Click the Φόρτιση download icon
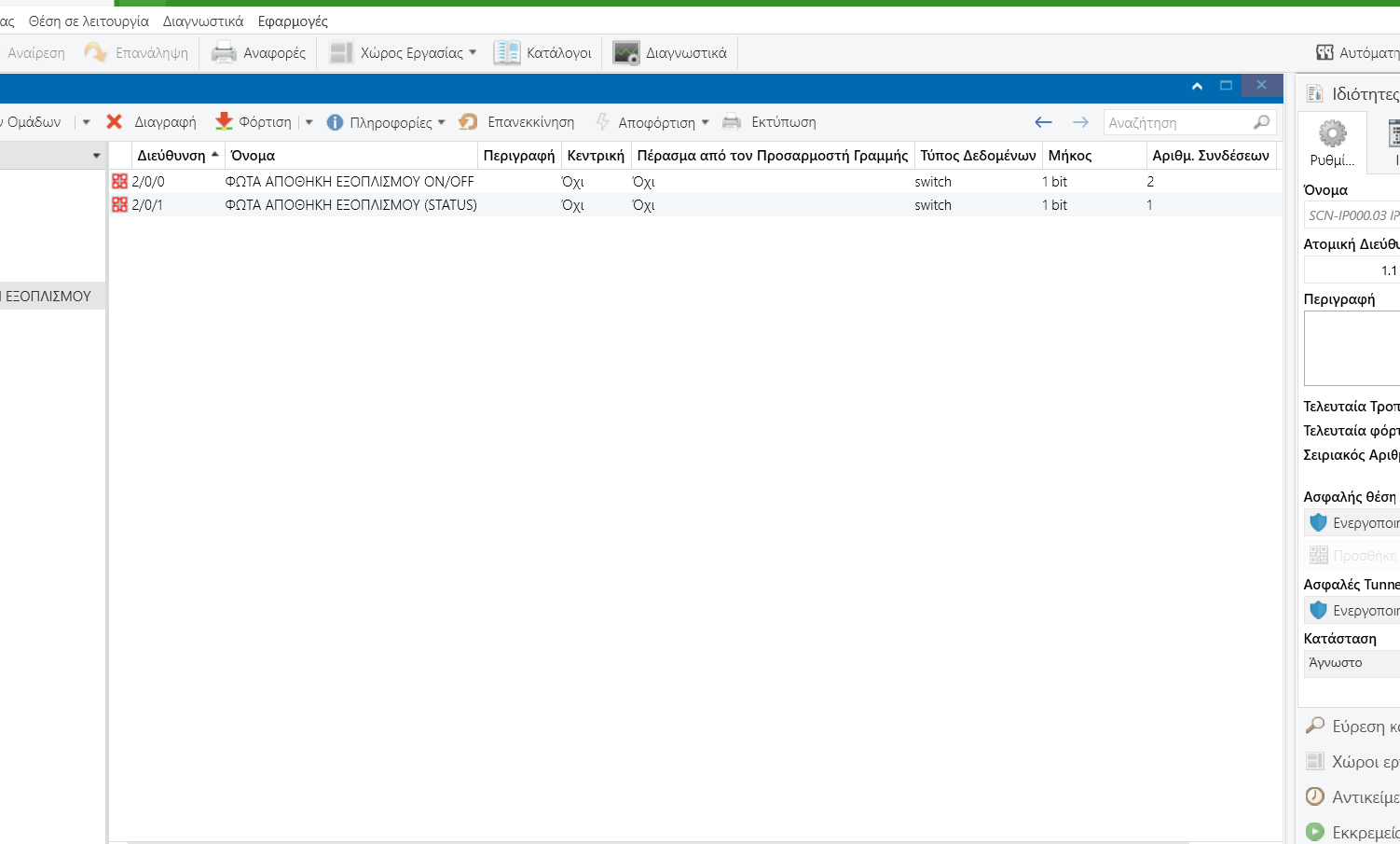Screen dimensions: 1400x844 click(x=224, y=122)
